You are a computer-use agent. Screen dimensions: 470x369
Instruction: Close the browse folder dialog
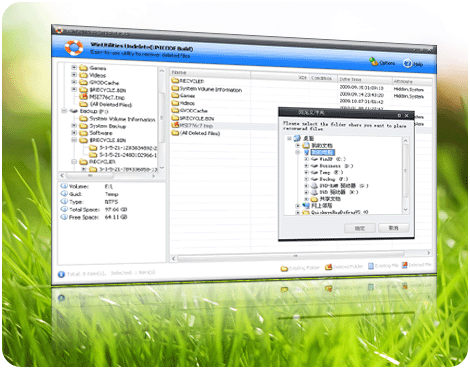407,116
